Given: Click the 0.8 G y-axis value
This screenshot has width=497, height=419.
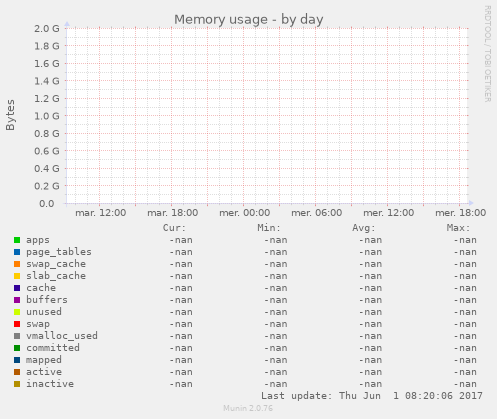Looking at the screenshot, I should pyautogui.click(x=47, y=133).
